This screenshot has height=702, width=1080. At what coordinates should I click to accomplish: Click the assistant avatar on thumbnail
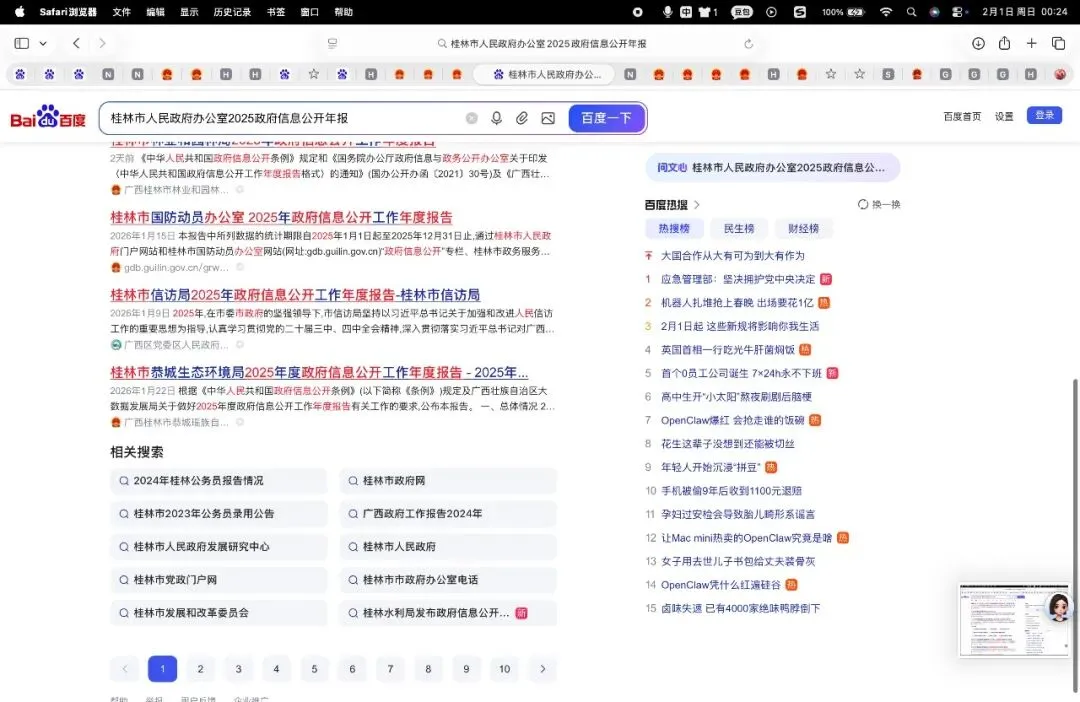tap(1057, 608)
